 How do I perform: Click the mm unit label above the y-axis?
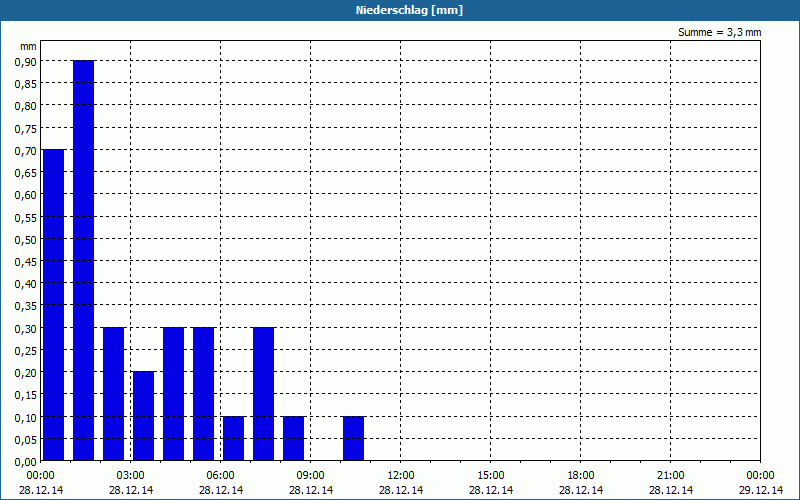pyautogui.click(x=28, y=46)
